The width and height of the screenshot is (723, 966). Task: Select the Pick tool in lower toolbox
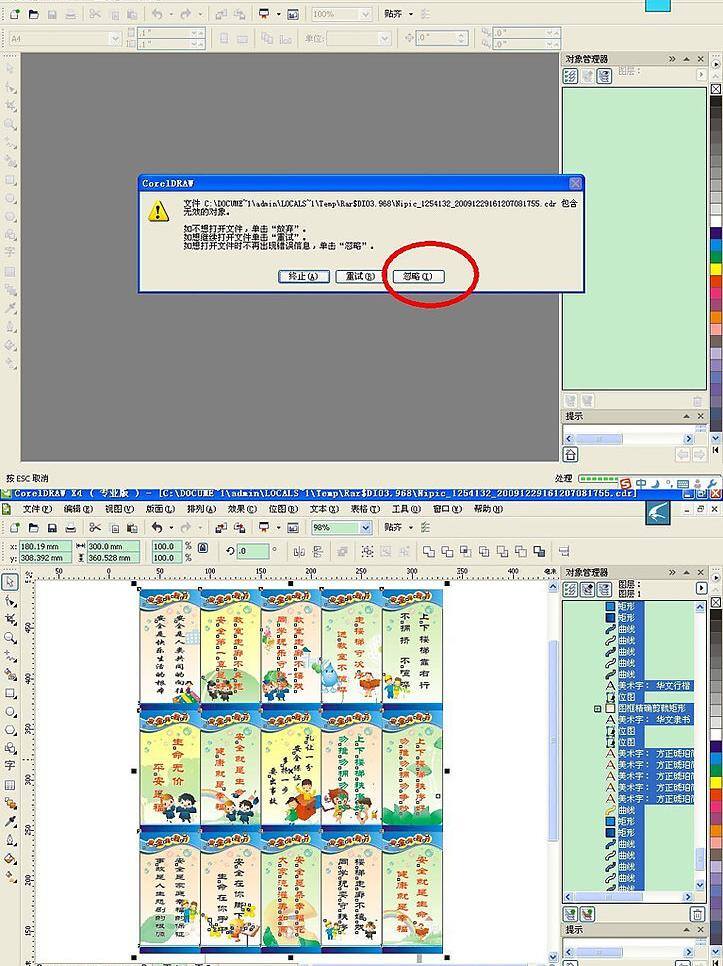(x=10, y=582)
